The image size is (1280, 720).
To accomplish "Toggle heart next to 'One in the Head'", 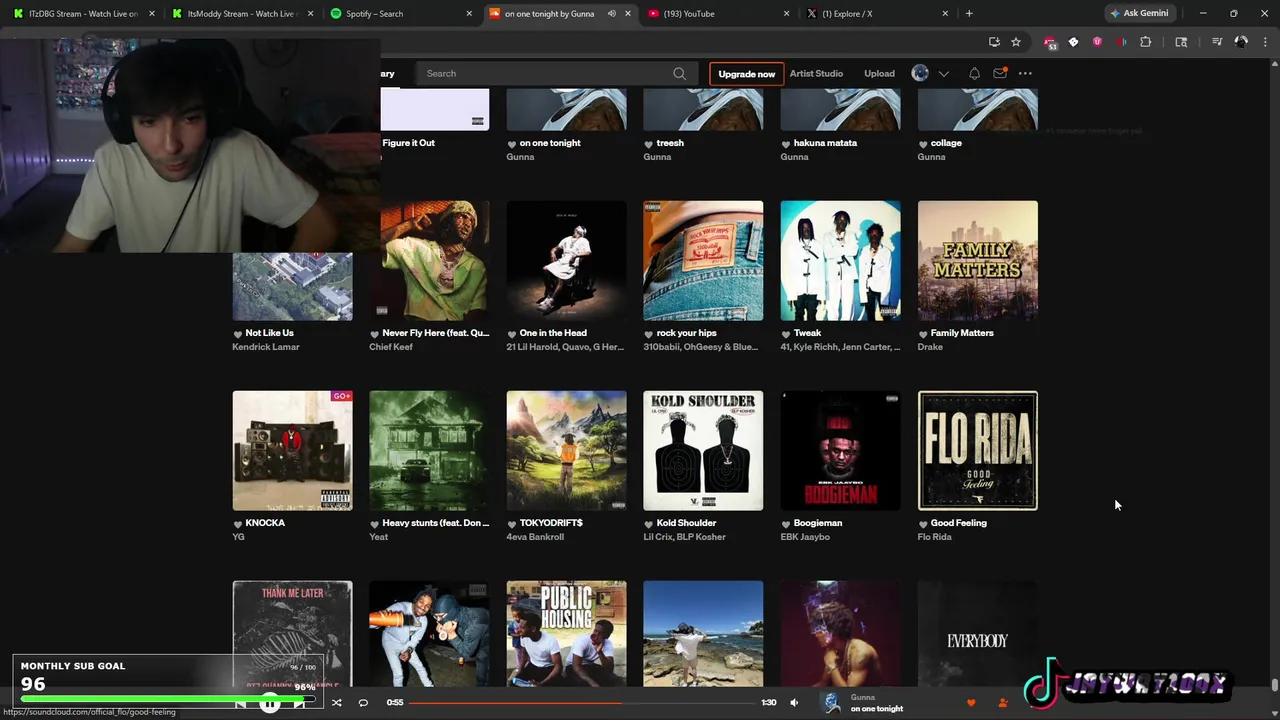I will coord(512,334).
